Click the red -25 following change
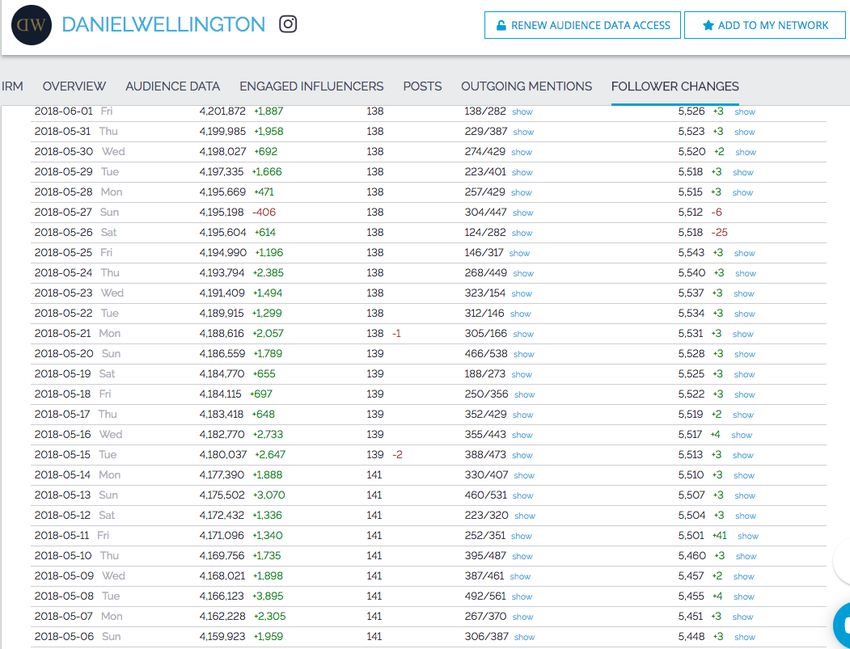 point(719,233)
